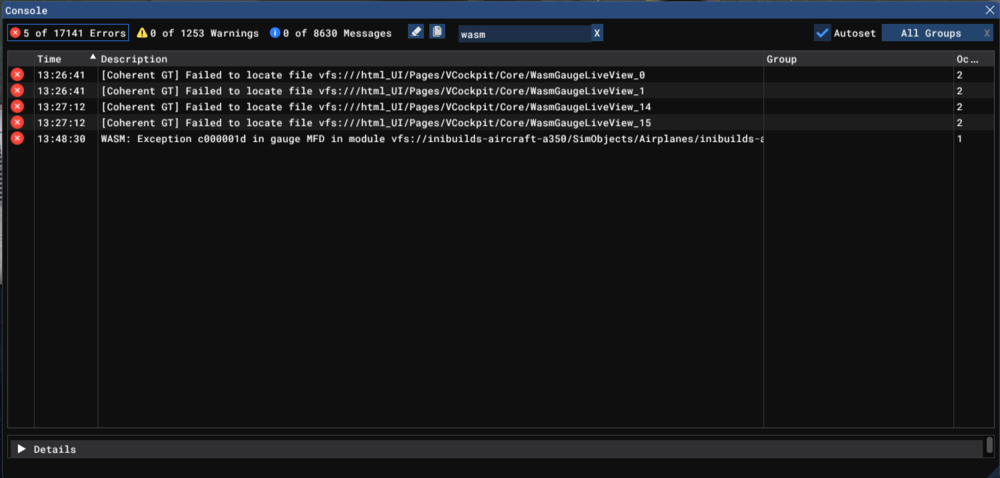Click the Details panel vertical scrollbar
Screen dimensions: 1000x478
[989, 445]
